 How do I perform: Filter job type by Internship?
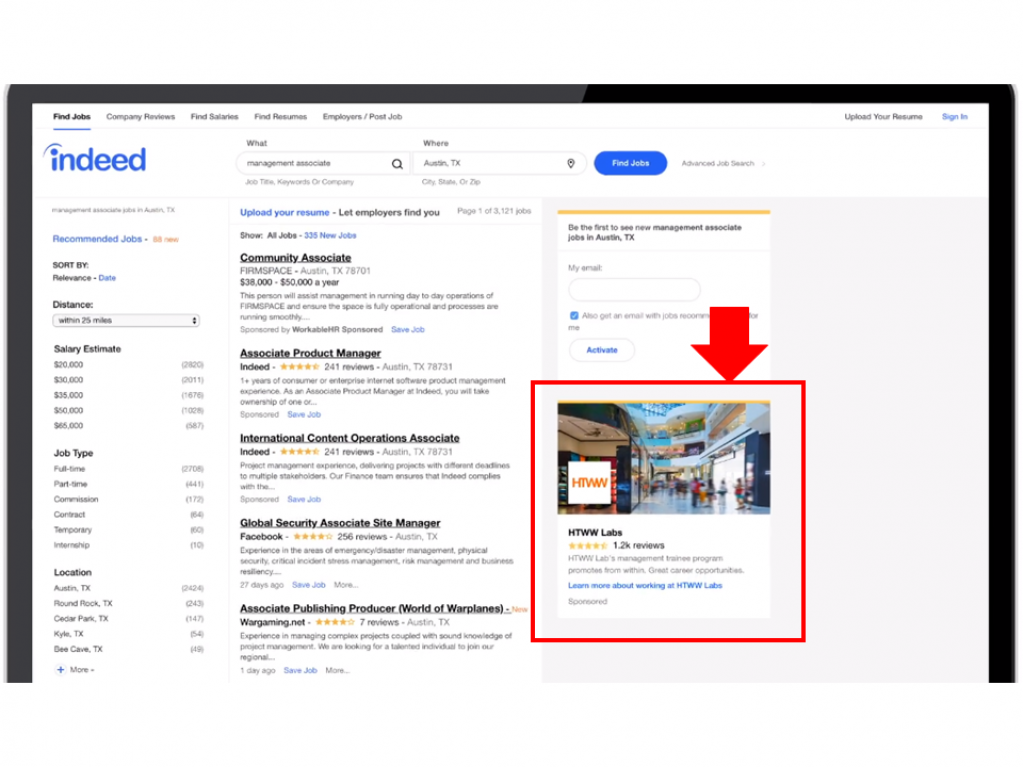coord(72,545)
